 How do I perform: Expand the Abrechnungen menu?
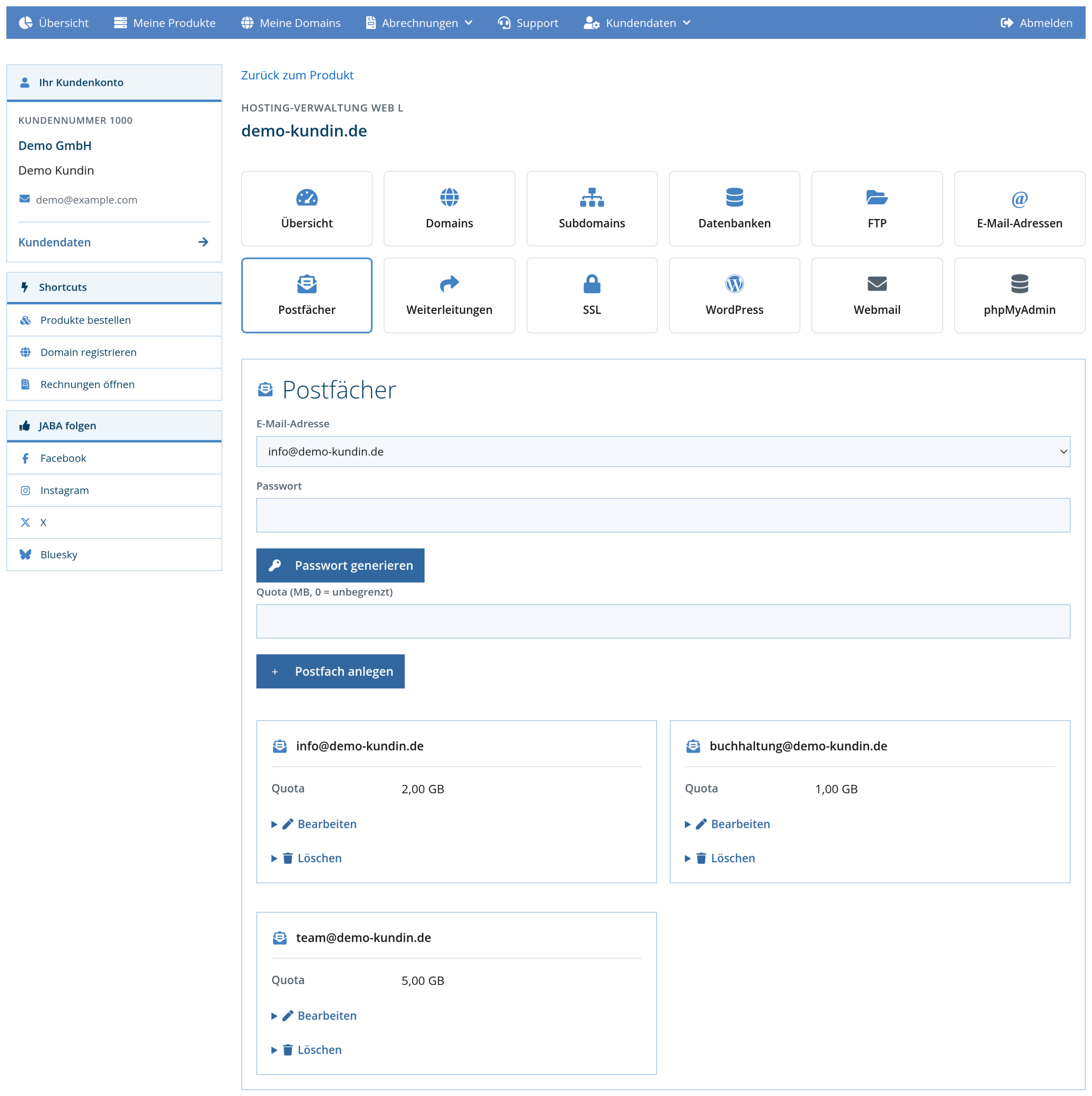419,23
